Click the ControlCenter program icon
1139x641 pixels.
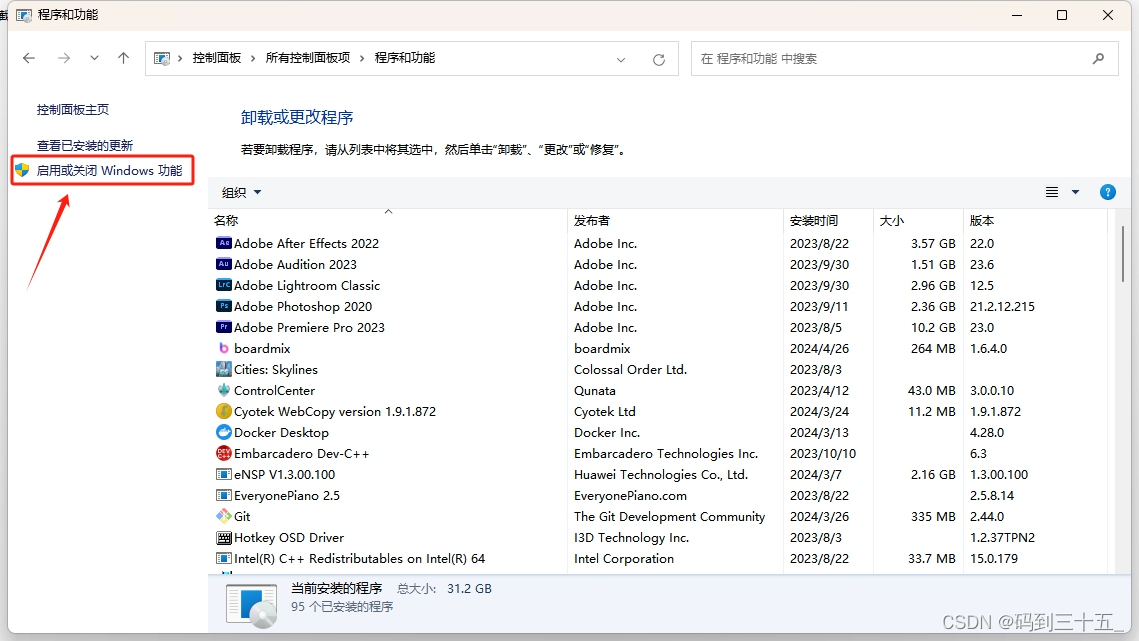[x=224, y=390]
